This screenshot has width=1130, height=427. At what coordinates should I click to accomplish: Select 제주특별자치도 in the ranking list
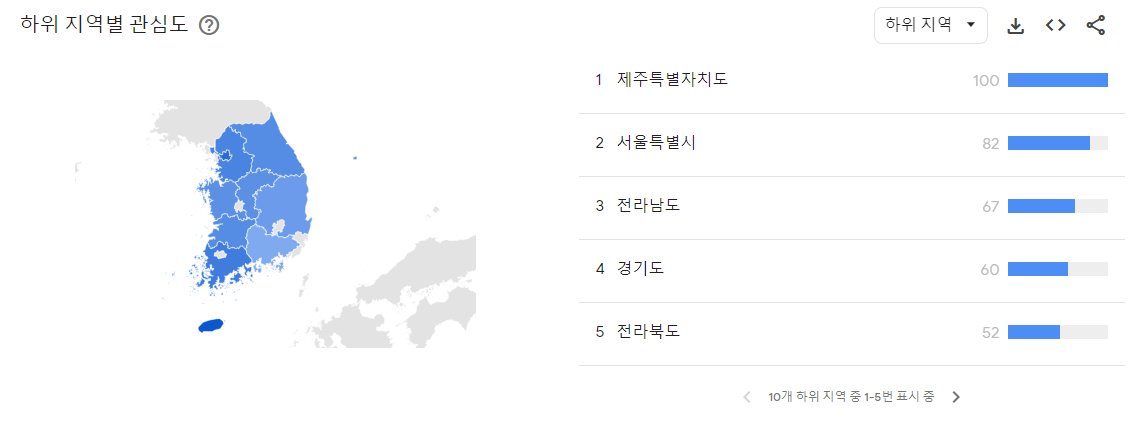click(x=851, y=81)
